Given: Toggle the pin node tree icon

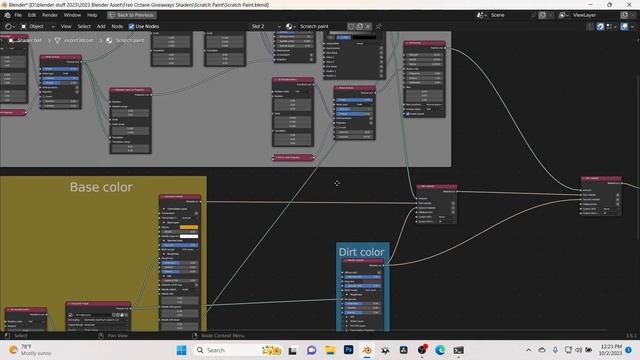Looking at the screenshot, I should coord(379,27).
